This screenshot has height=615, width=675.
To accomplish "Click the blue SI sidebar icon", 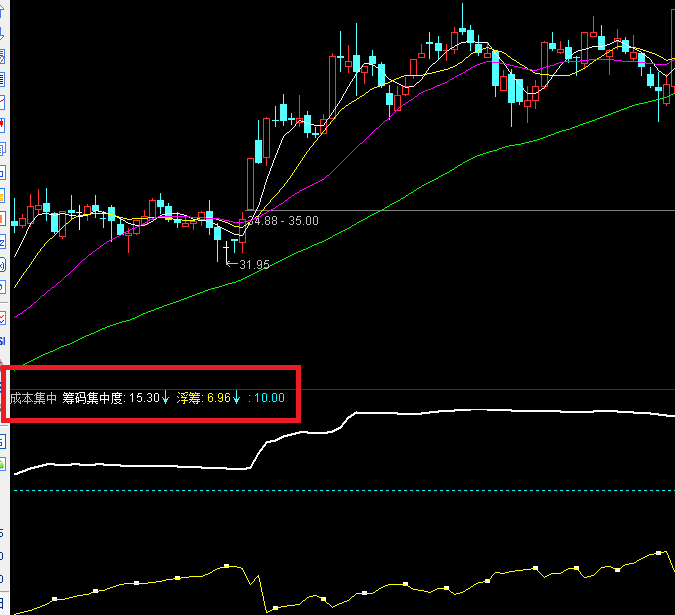I will (2, 342).
